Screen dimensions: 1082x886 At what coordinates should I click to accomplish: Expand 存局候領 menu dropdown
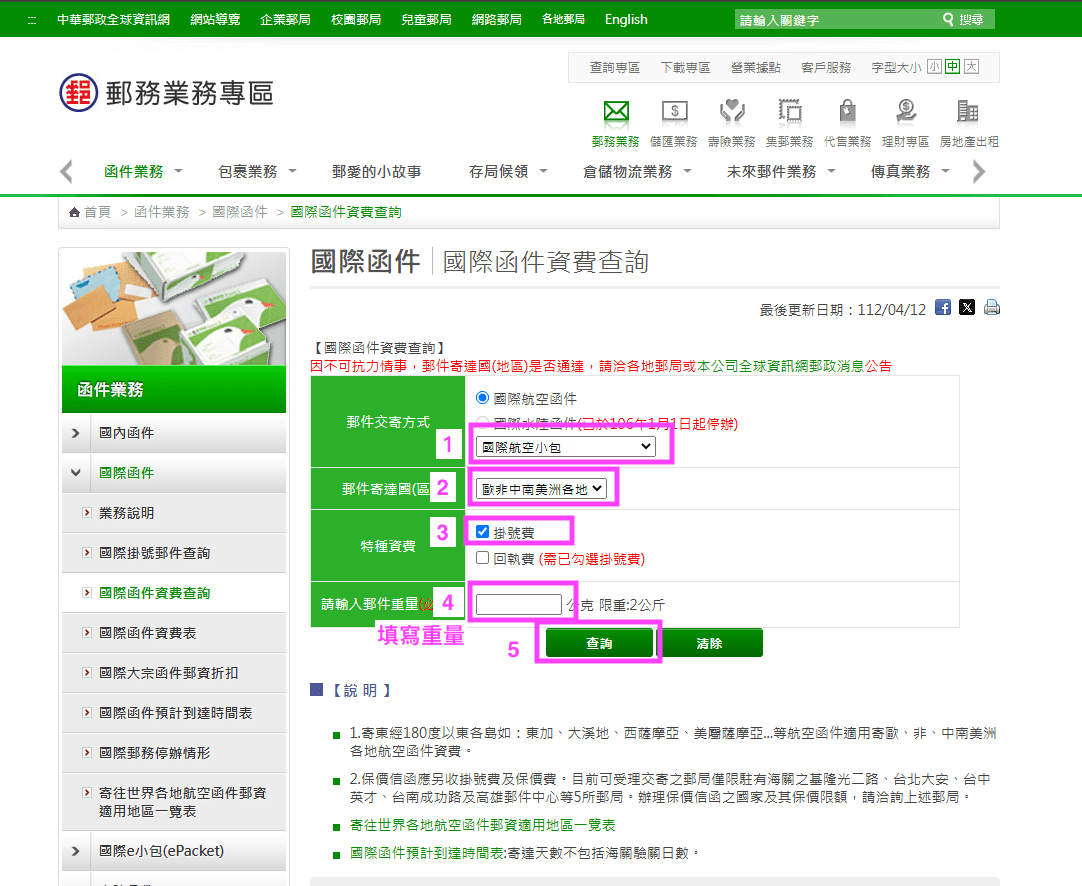point(543,170)
